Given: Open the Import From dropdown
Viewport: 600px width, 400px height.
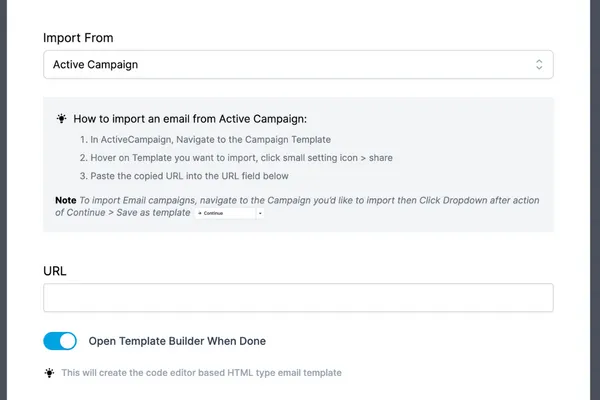Looking at the screenshot, I should pos(298,64).
